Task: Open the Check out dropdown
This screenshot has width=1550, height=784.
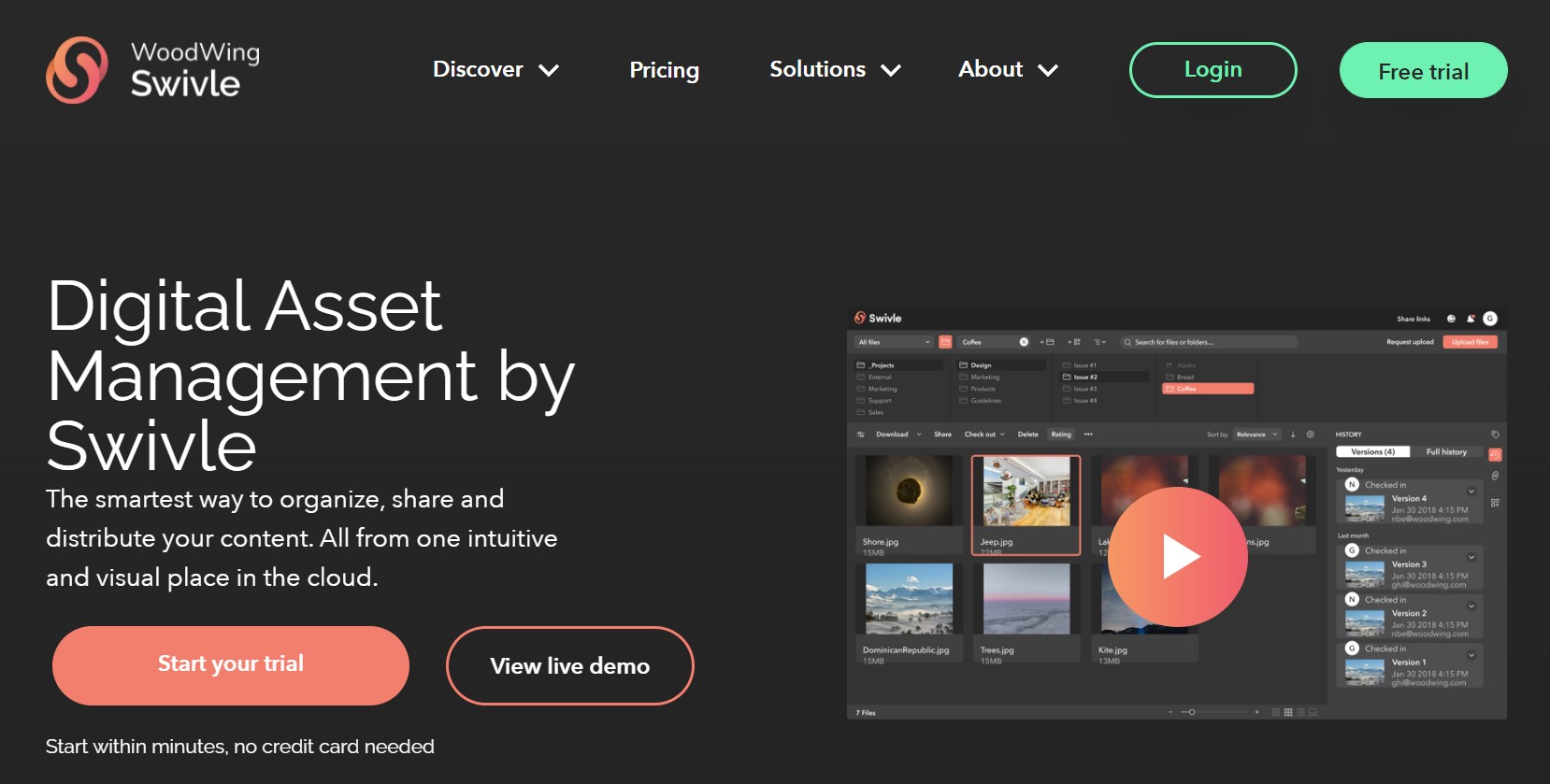Action: [984, 435]
